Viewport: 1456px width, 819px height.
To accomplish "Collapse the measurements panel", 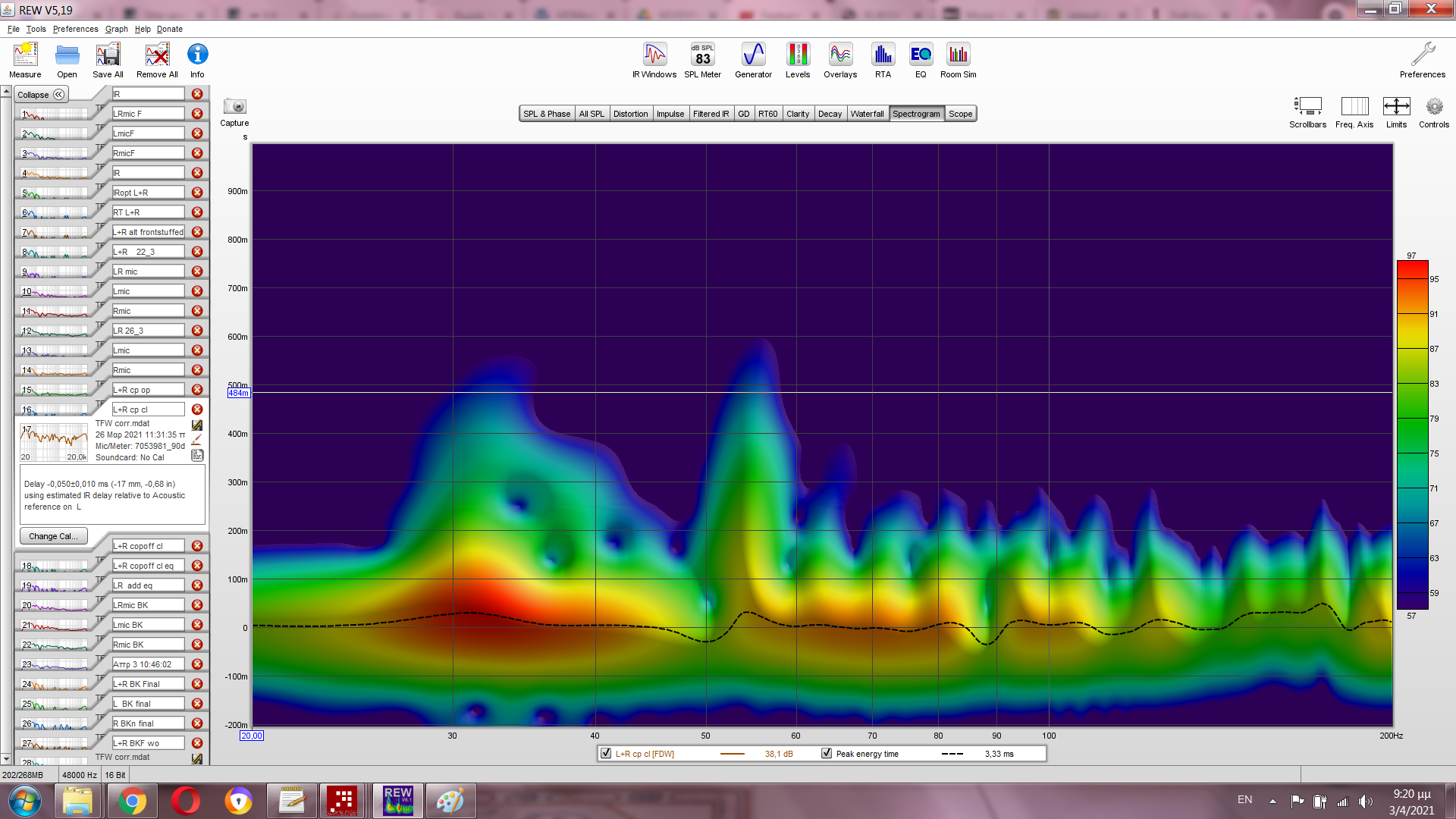I will [x=42, y=95].
